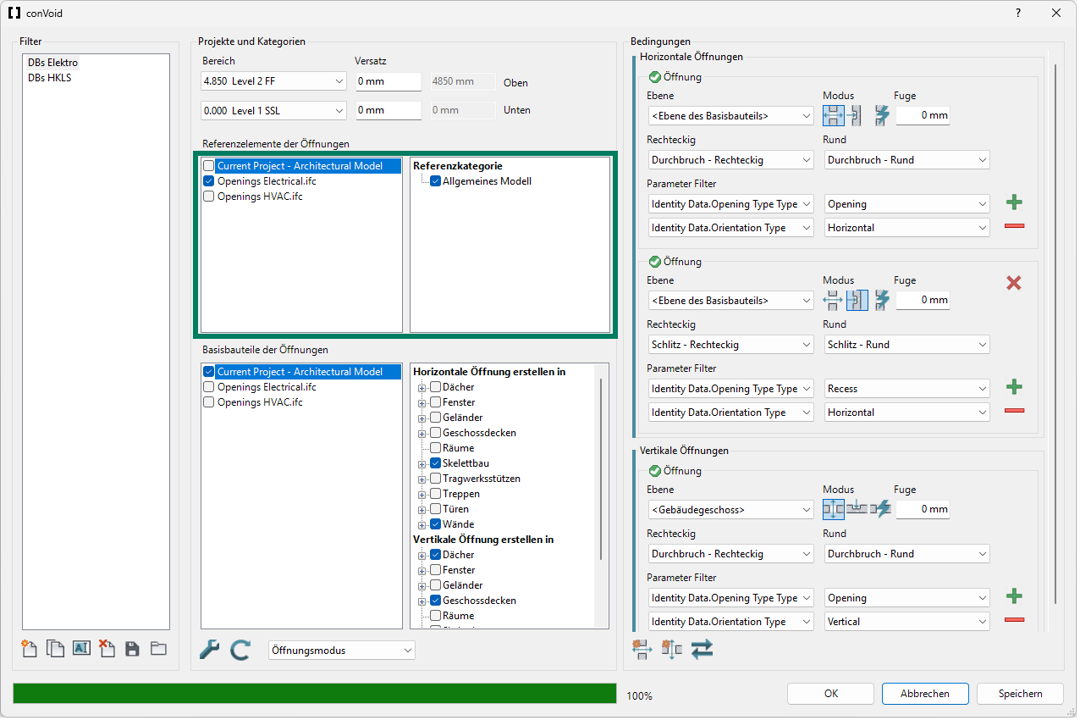The image size is (1080, 720).
Task: Duplicate the selected filter using the copy icon
Action: (x=55, y=649)
